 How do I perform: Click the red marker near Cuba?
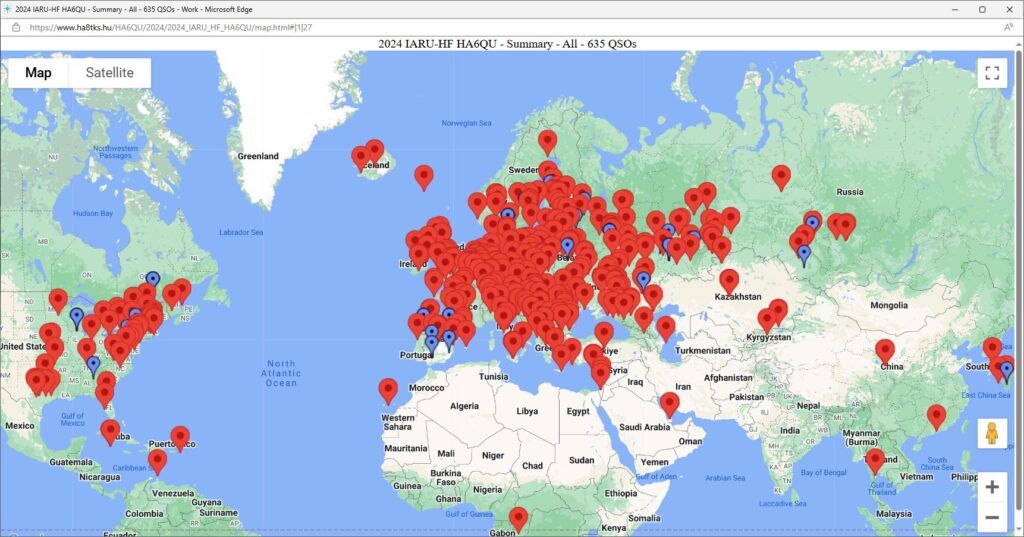pos(110,431)
